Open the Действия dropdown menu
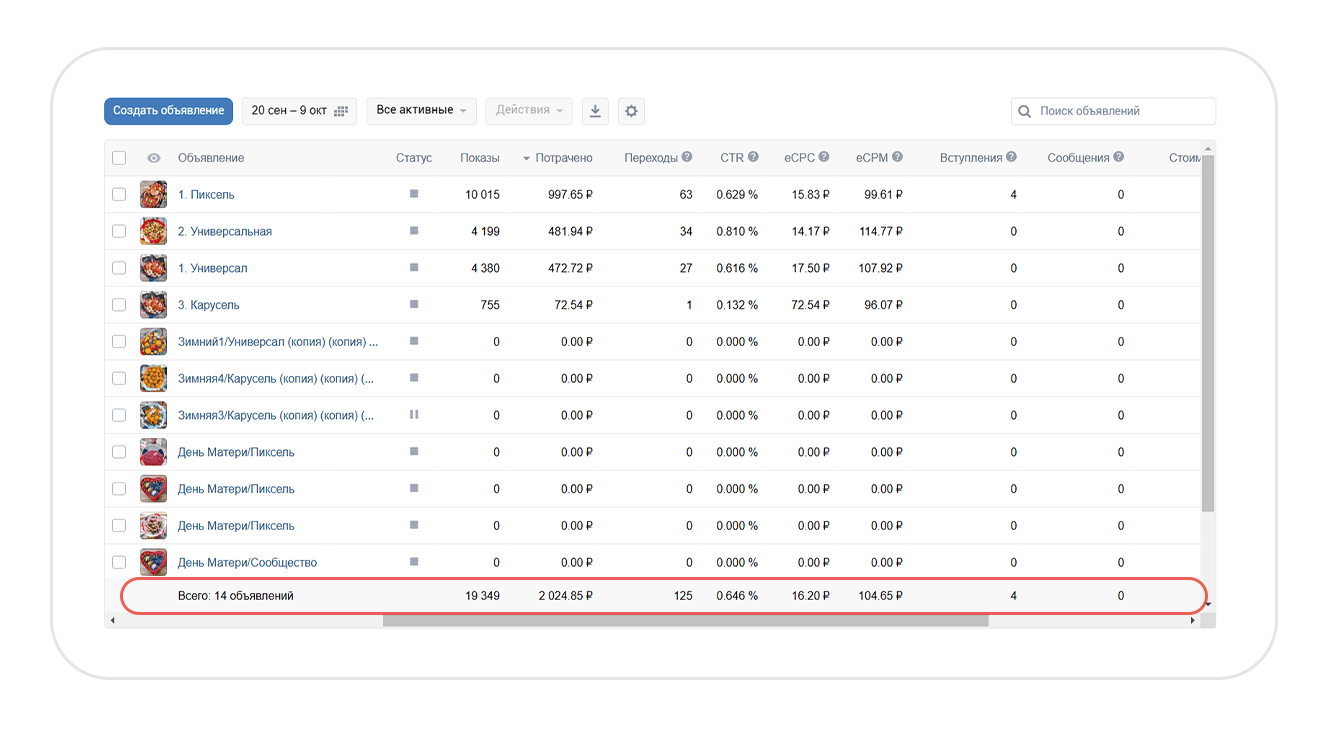This screenshot has height=729, width=1327. (529, 111)
